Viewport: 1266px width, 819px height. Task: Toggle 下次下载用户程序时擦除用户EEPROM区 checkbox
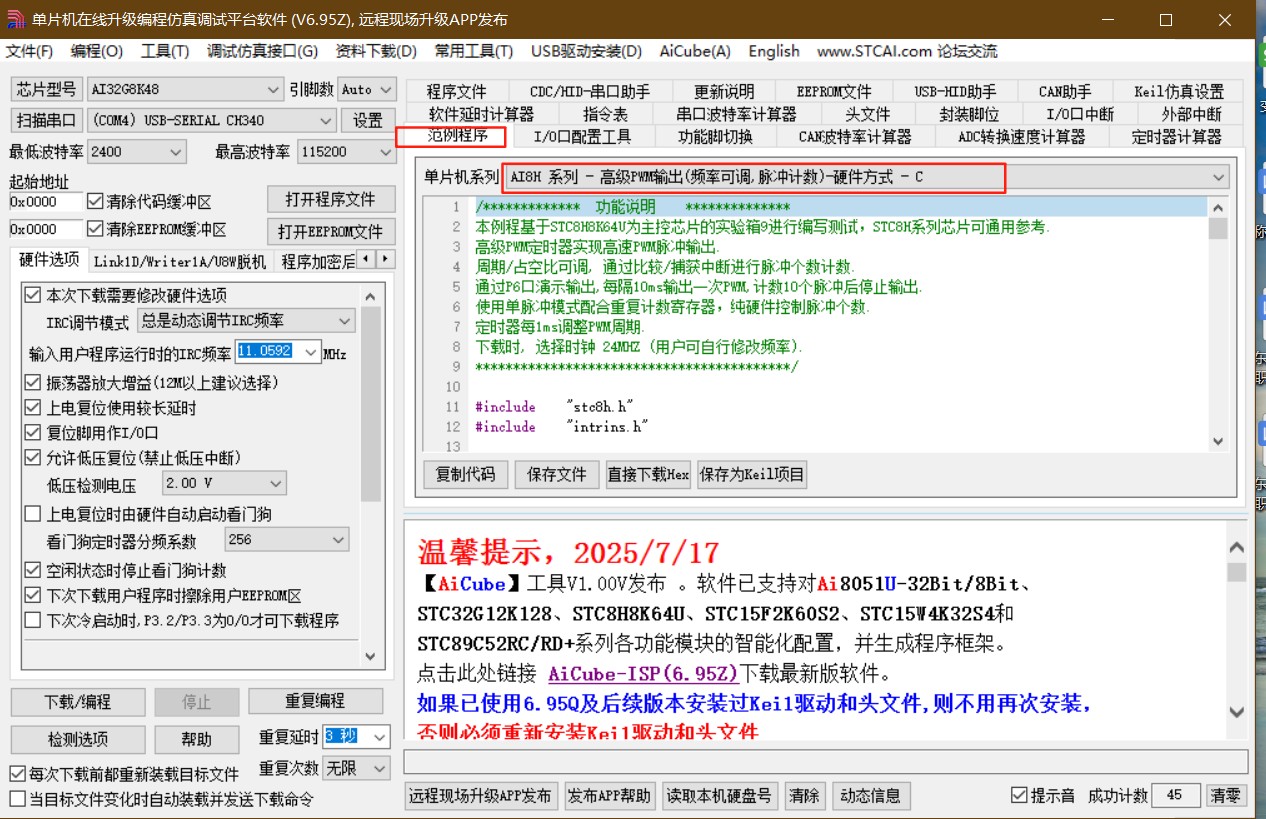click(32, 595)
